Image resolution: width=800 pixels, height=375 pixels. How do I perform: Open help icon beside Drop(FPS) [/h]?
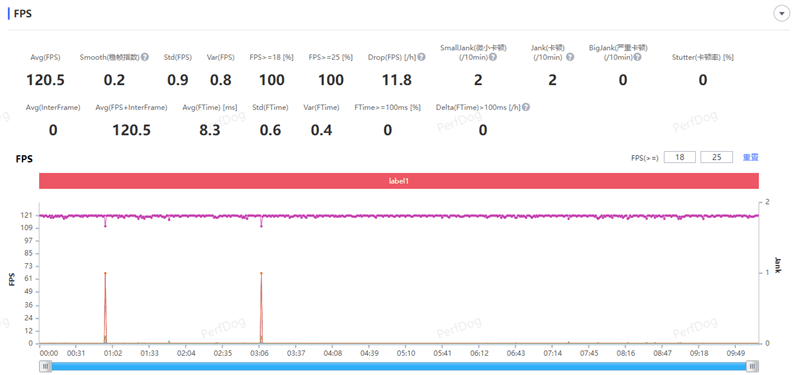[421, 57]
